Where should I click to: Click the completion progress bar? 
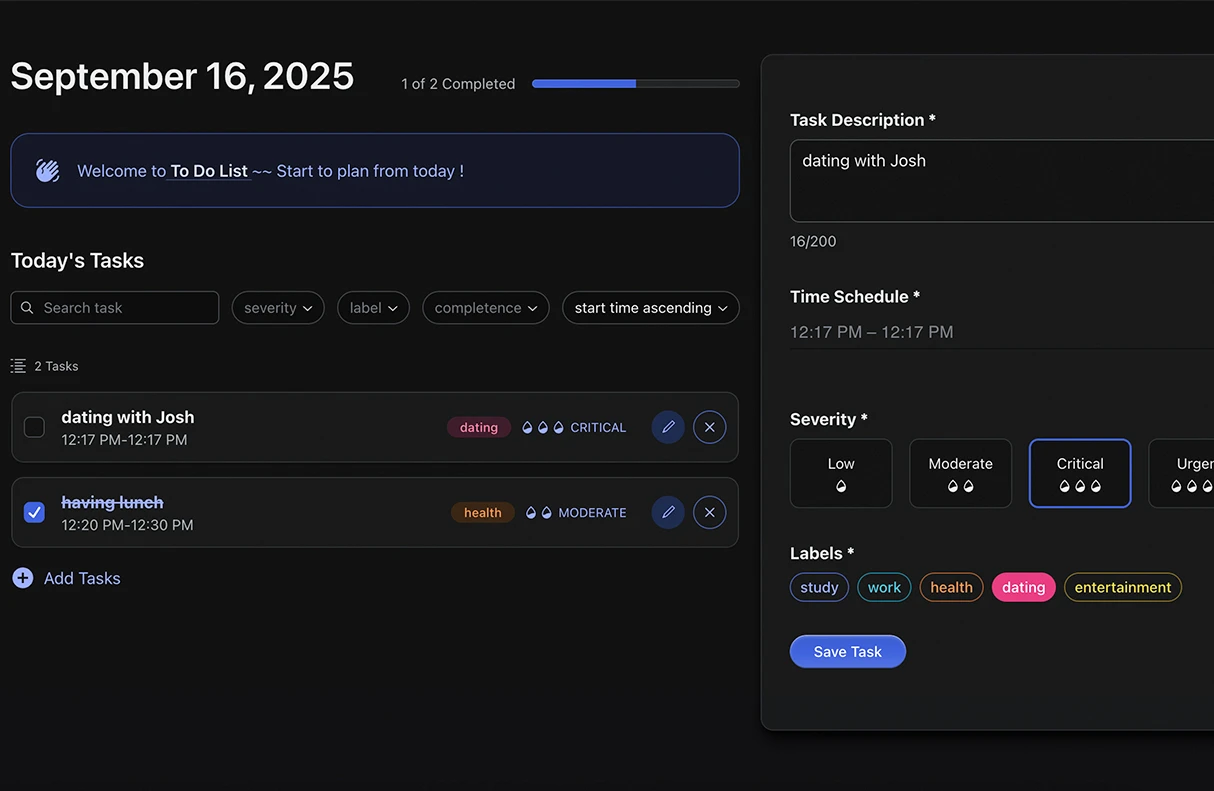coord(635,84)
